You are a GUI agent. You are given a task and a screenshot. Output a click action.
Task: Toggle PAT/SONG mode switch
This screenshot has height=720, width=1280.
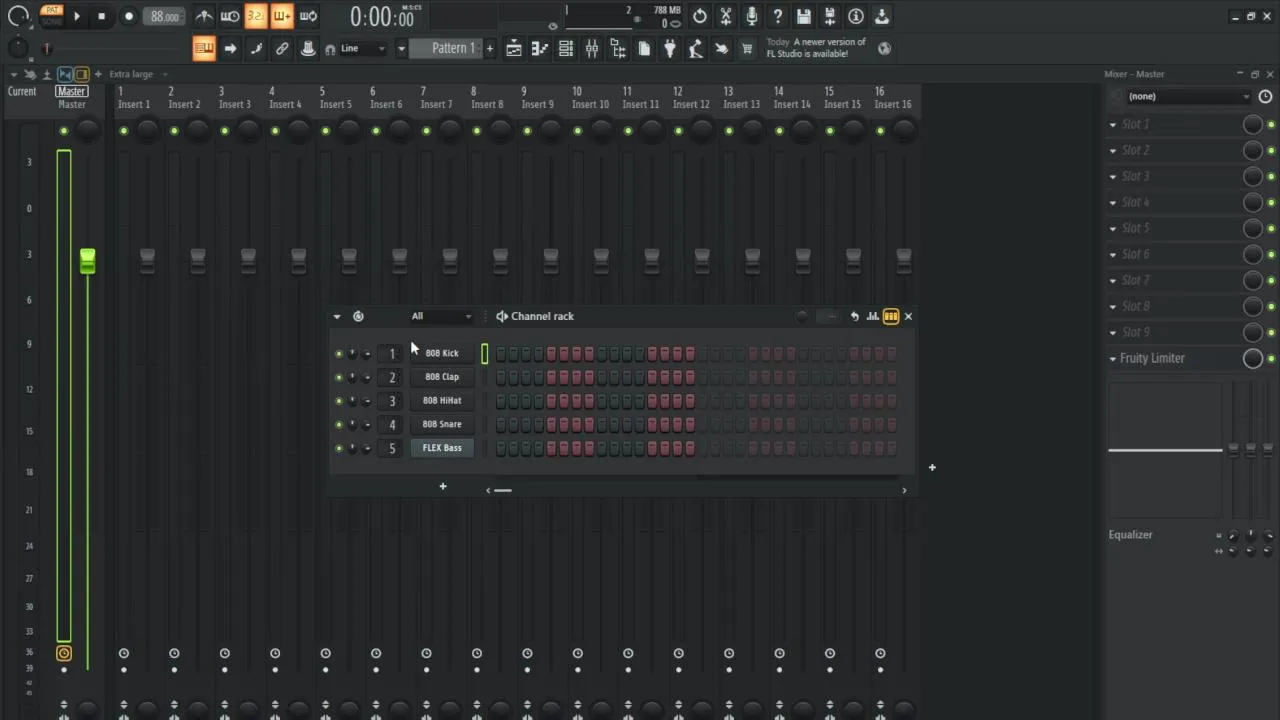point(51,16)
